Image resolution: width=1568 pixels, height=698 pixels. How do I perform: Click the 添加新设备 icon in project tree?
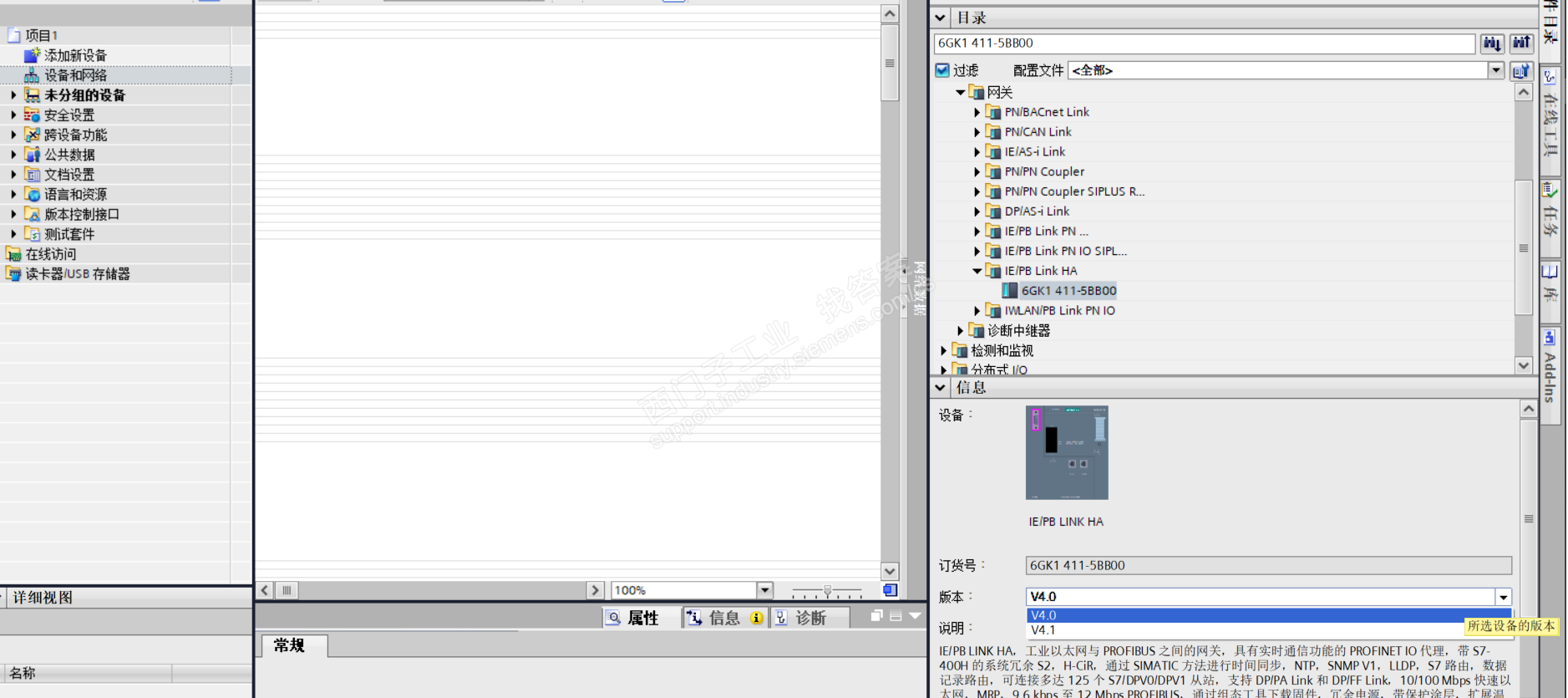point(32,55)
